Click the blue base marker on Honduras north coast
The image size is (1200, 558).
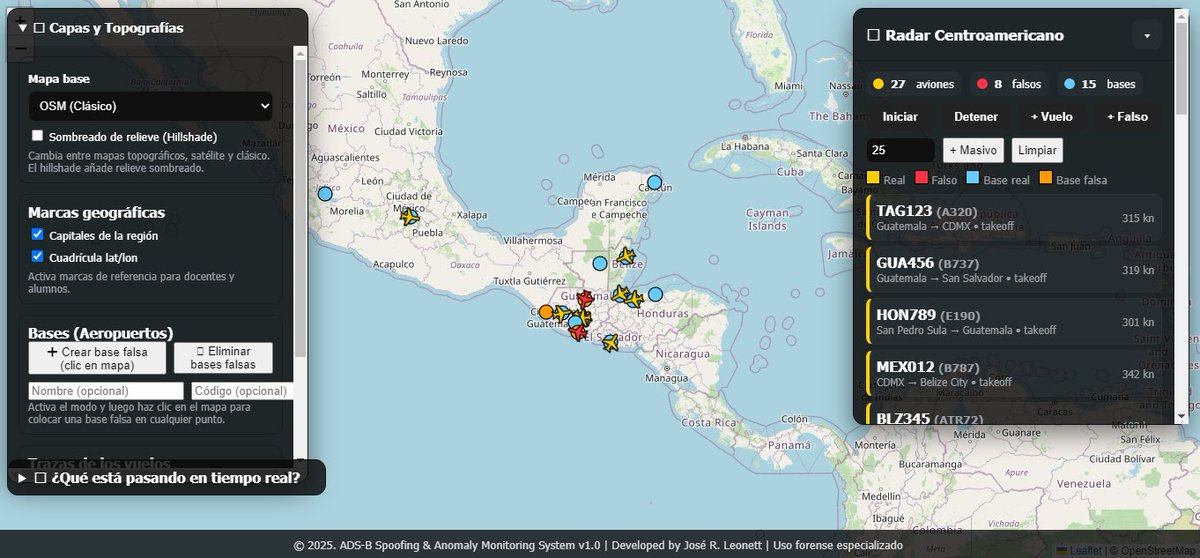tap(655, 294)
